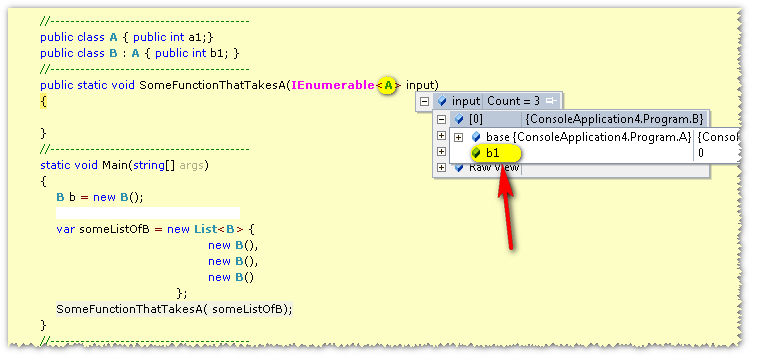
Task: Click the icon beside 'Raw View'
Action: [459, 167]
